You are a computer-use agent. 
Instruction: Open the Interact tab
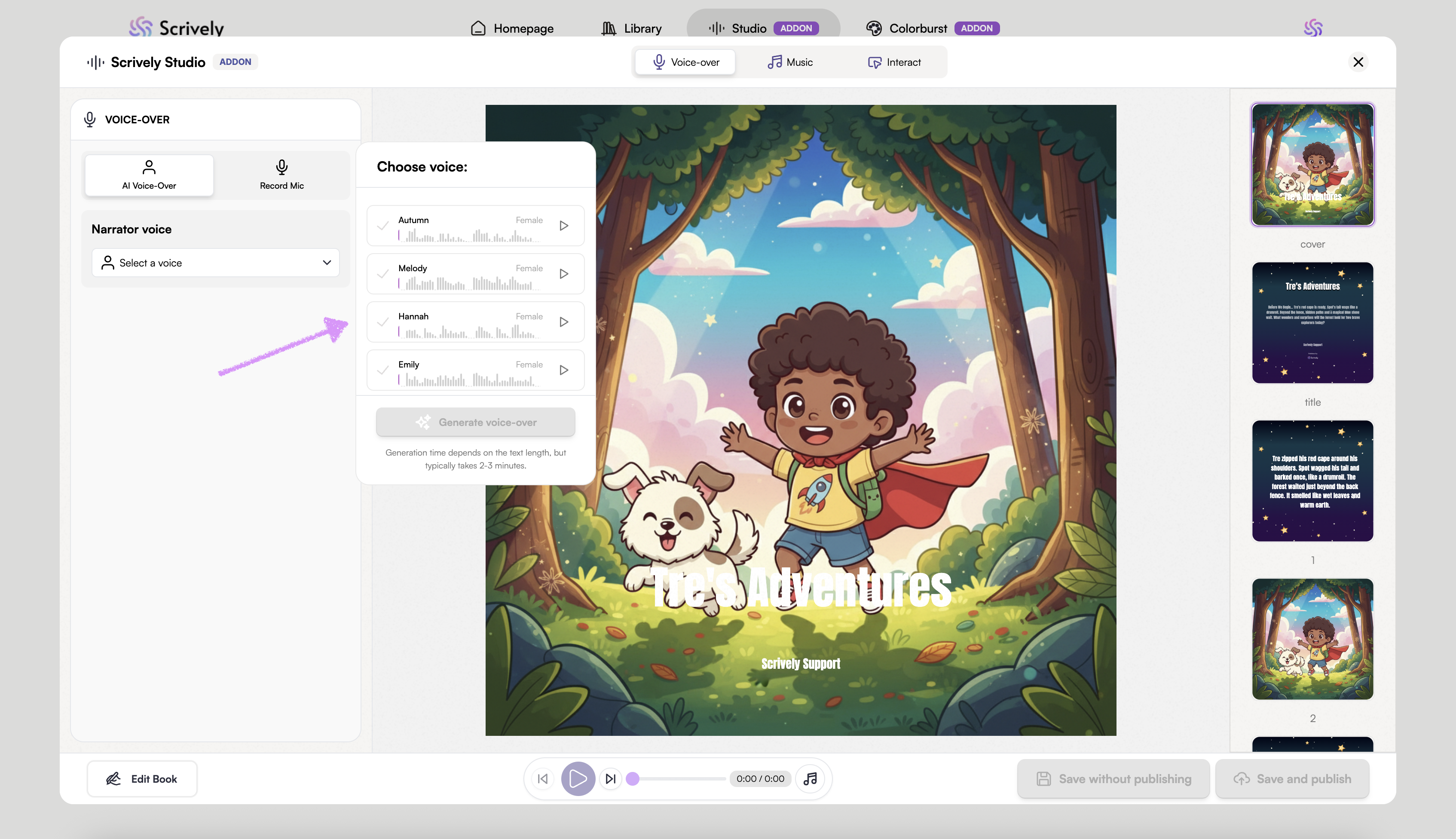894,62
